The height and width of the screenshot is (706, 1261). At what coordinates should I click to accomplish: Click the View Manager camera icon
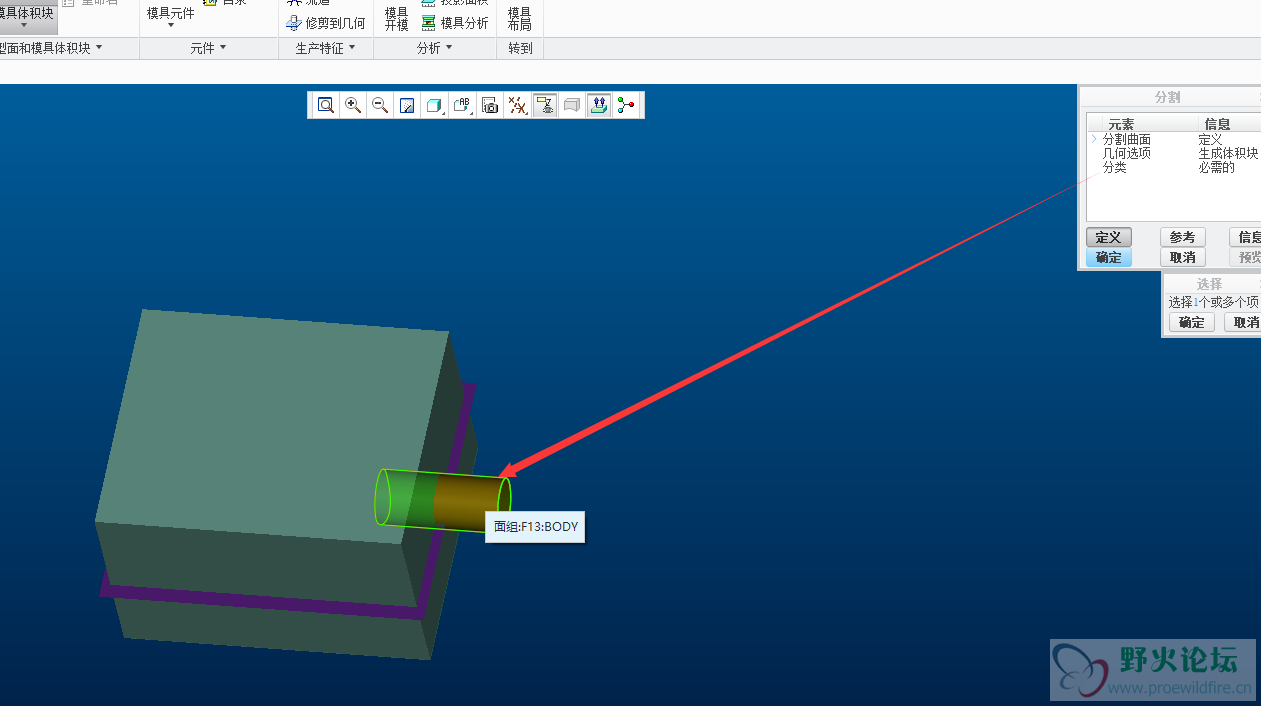coord(490,105)
